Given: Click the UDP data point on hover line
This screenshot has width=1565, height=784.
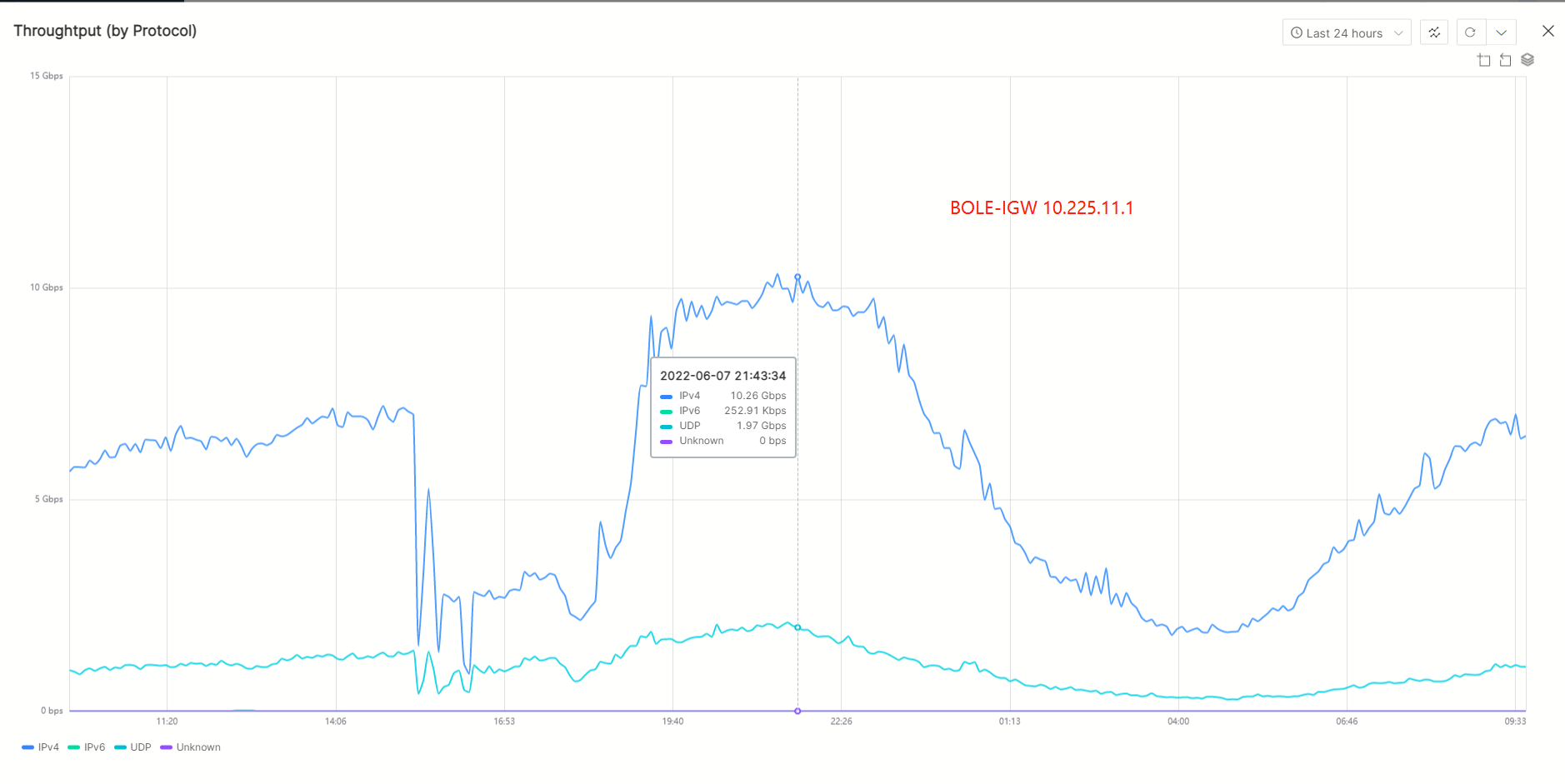Looking at the screenshot, I should [x=797, y=627].
